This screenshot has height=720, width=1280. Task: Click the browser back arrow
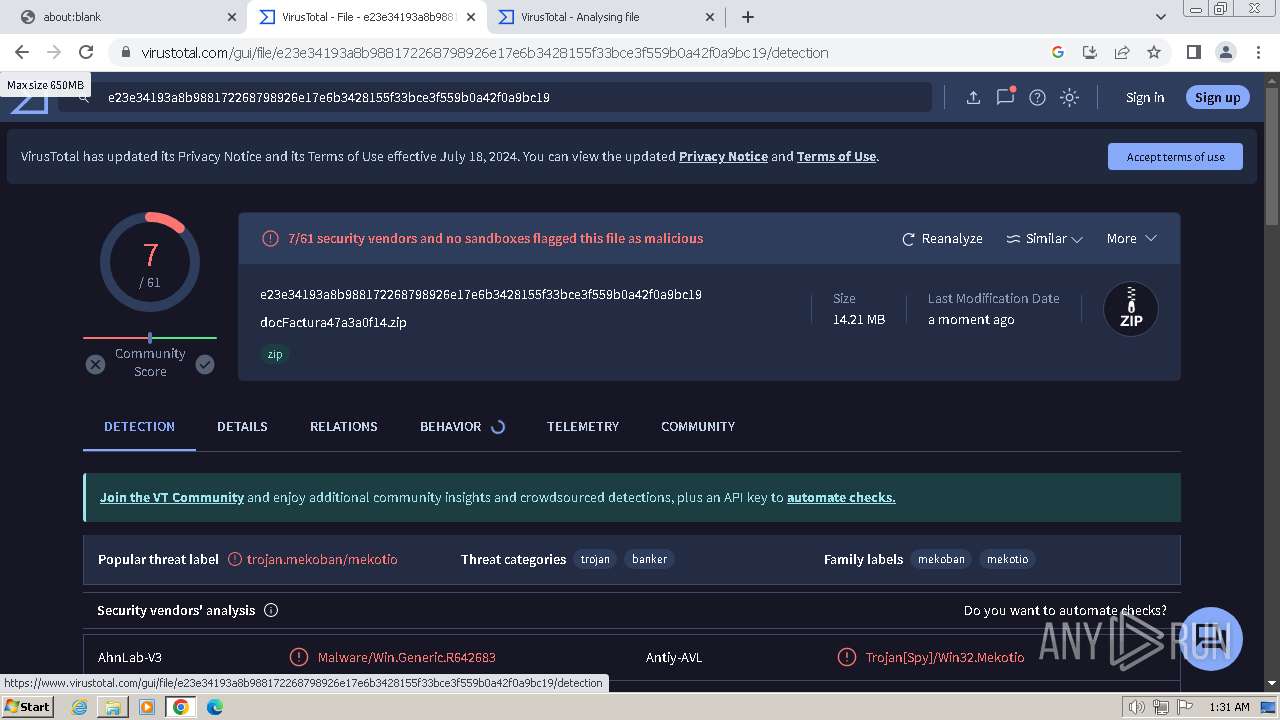(x=22, y=52)
